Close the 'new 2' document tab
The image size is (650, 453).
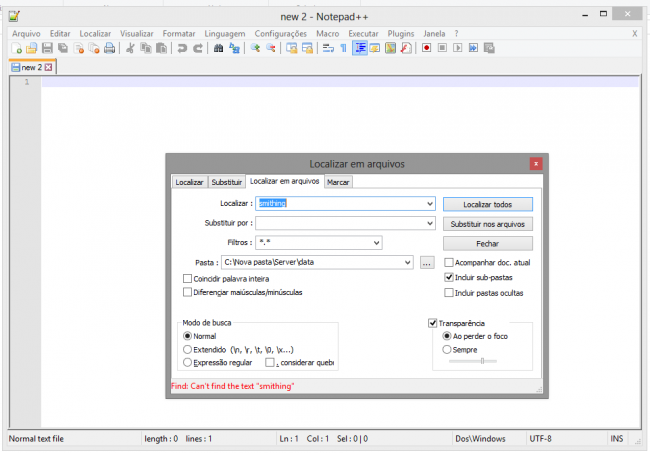(x=49, y=67)
